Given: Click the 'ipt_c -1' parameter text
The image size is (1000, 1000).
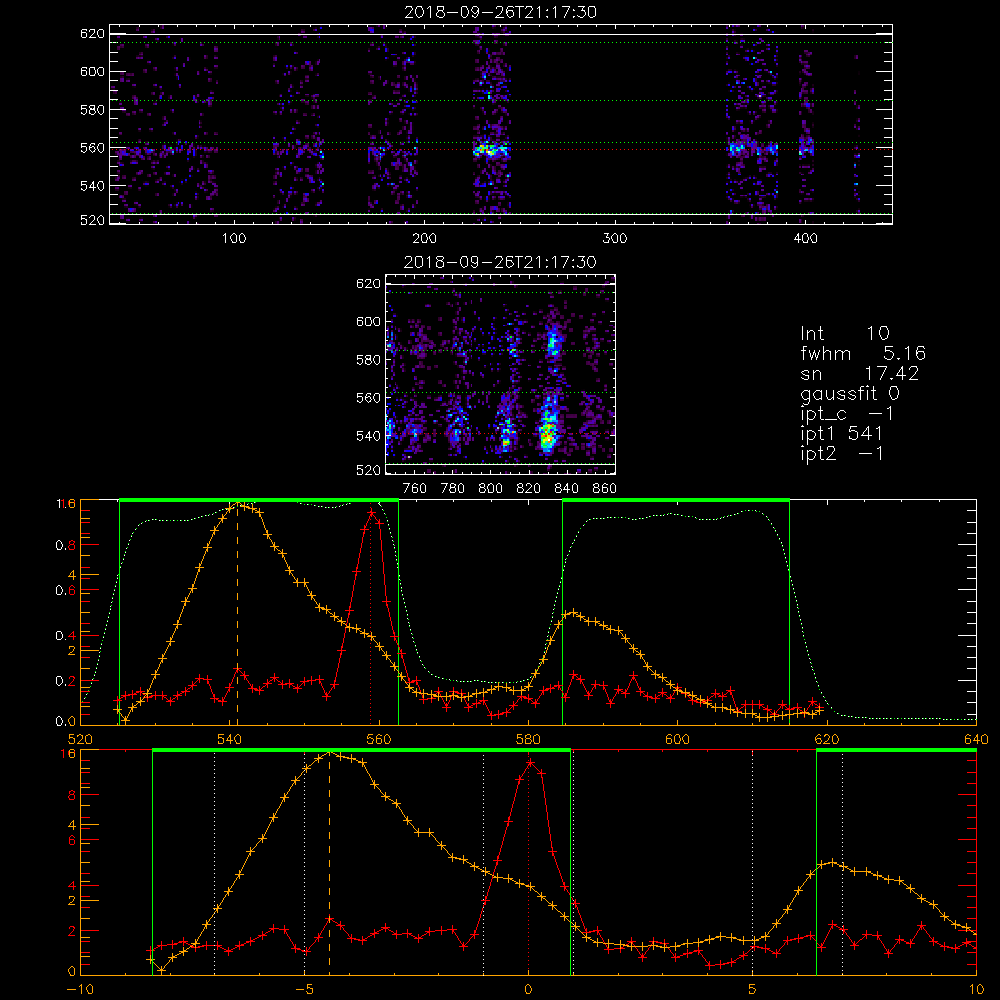Looking at the screenshot, I should click(848, 414).
